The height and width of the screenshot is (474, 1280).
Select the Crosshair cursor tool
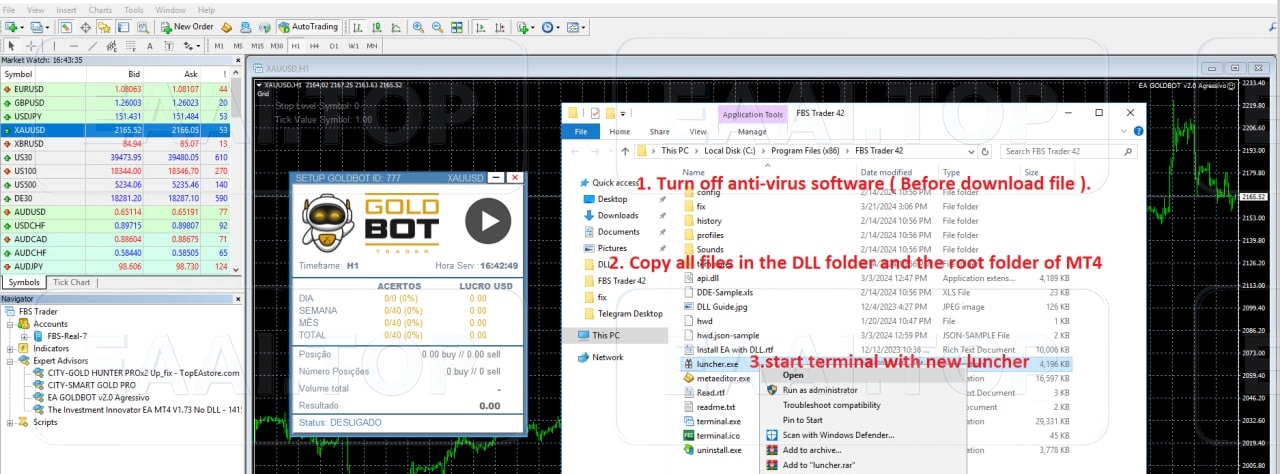coord(31,46)
